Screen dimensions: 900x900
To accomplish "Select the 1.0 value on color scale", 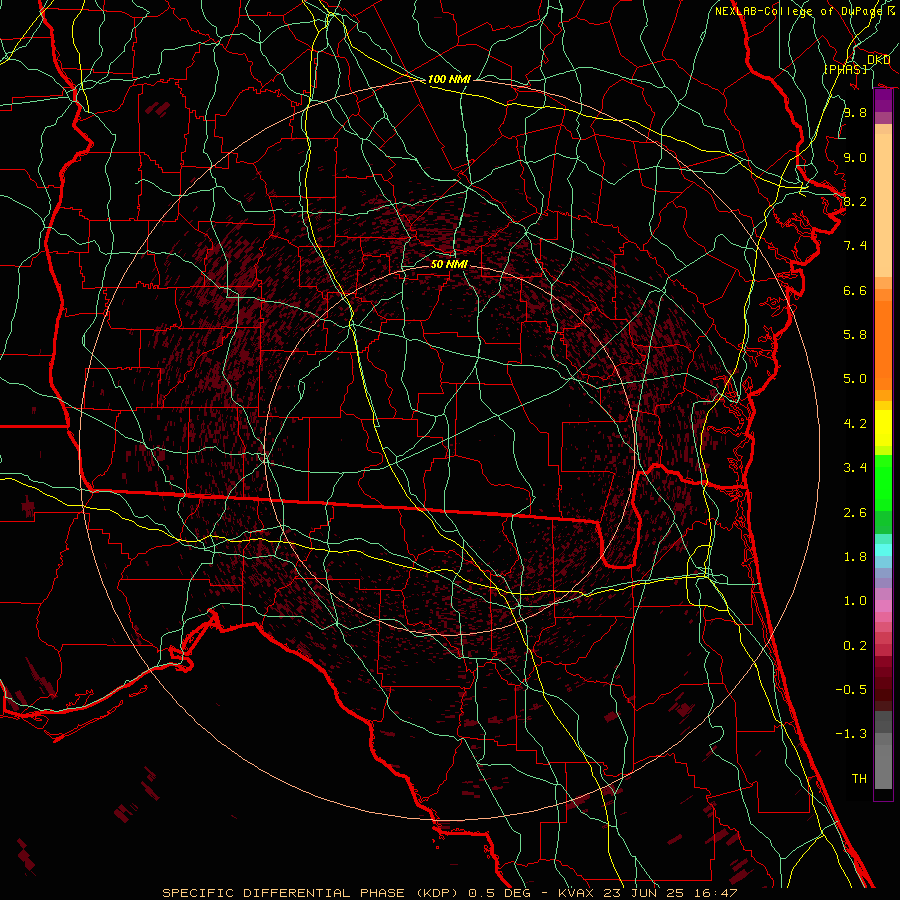I will [x=855, y=601].
